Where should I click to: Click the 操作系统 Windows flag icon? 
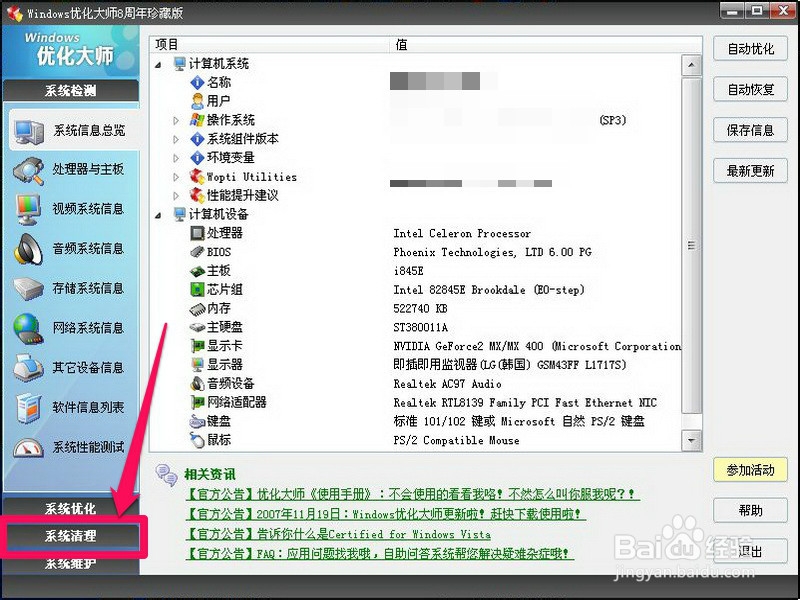197,120
